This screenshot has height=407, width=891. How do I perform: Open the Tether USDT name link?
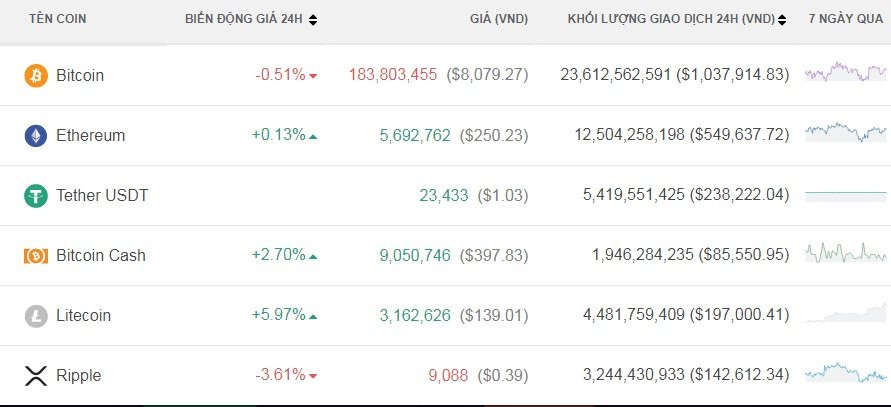pos(102,195)
